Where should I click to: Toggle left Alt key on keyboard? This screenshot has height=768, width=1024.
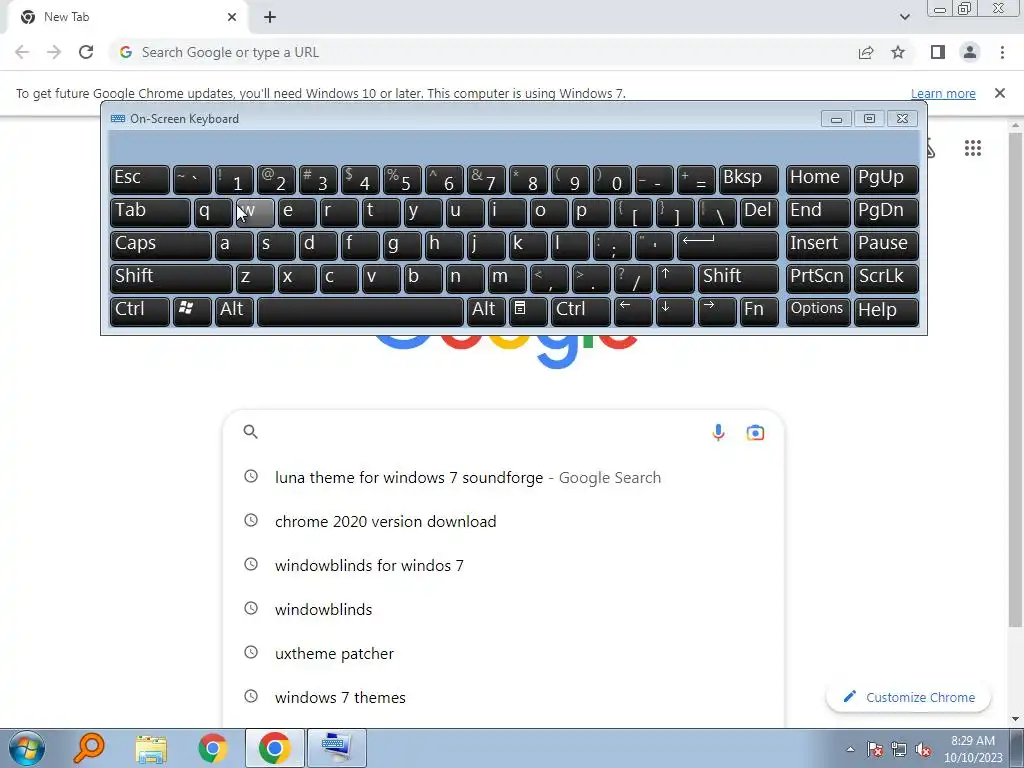pos(234,311)
